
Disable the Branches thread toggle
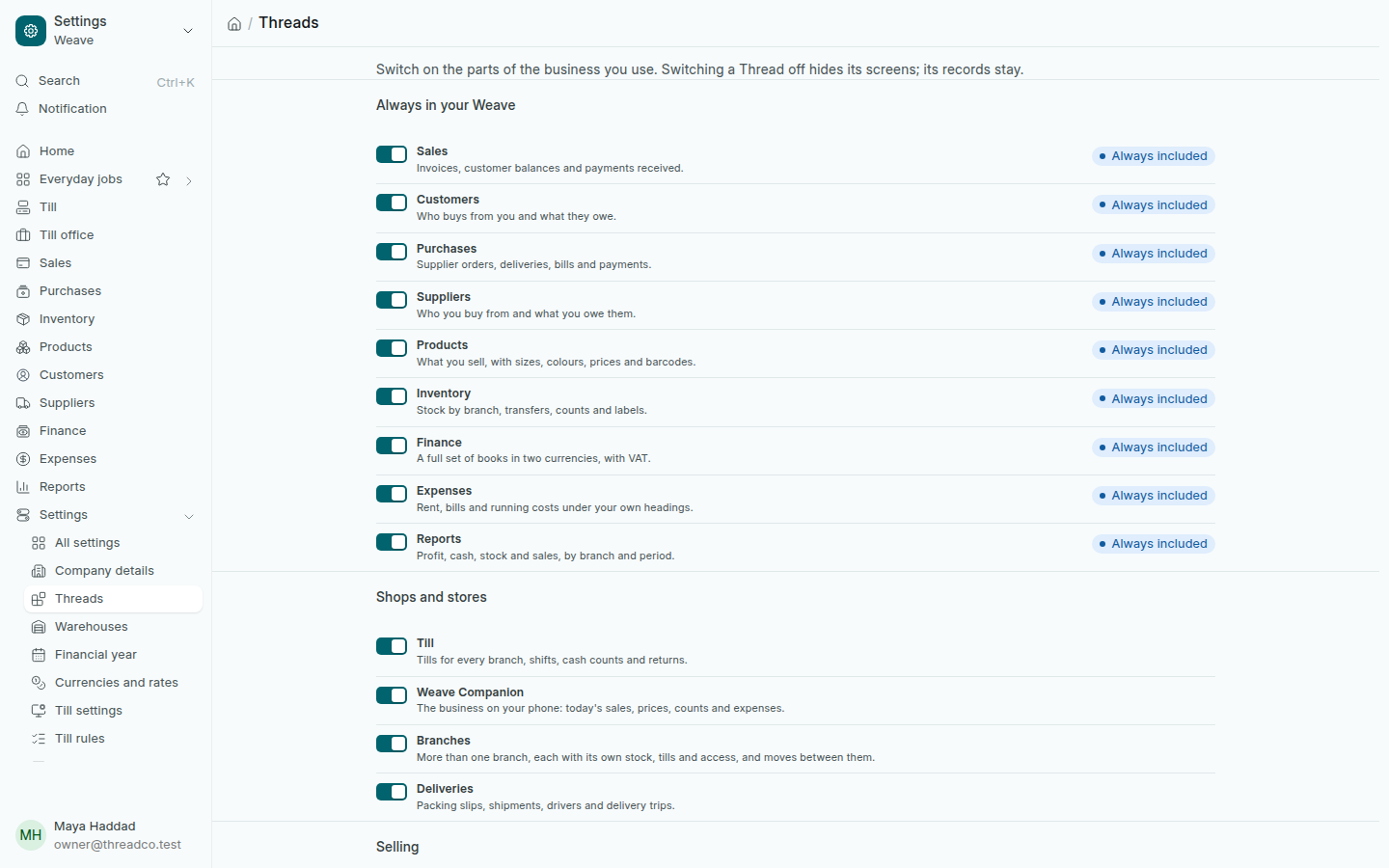[392, 744]
